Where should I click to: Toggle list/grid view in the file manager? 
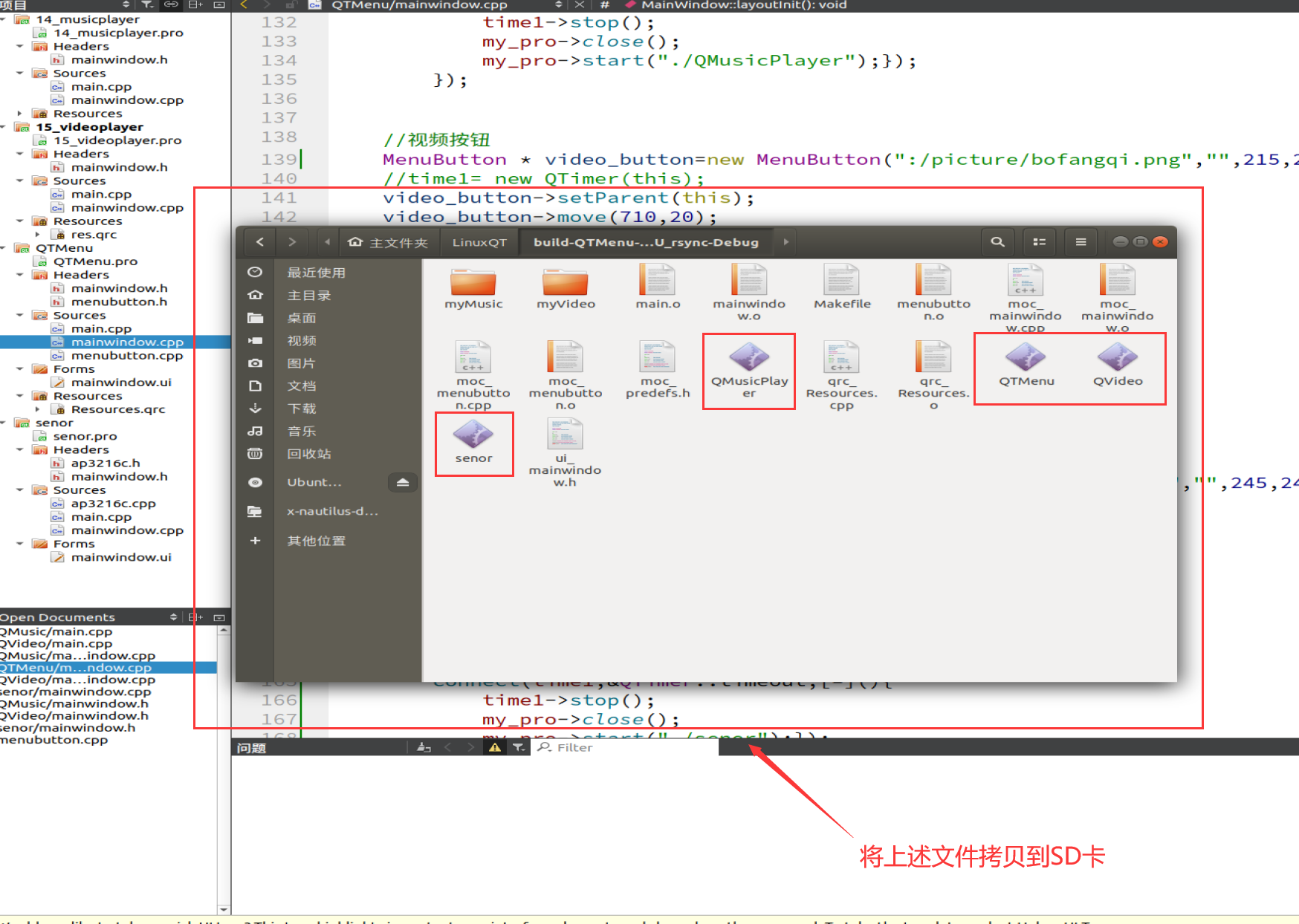[x=1039, y=242]
